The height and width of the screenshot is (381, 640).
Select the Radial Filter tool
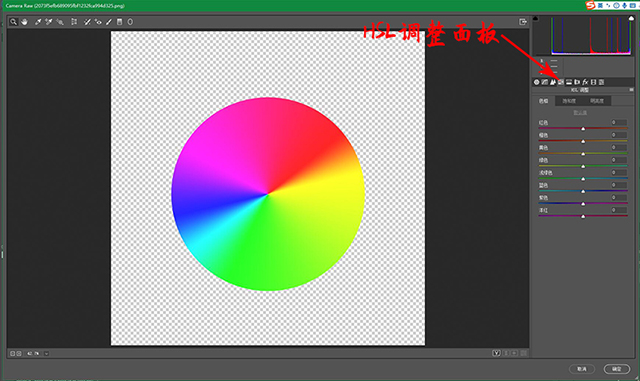pos(130,22)
